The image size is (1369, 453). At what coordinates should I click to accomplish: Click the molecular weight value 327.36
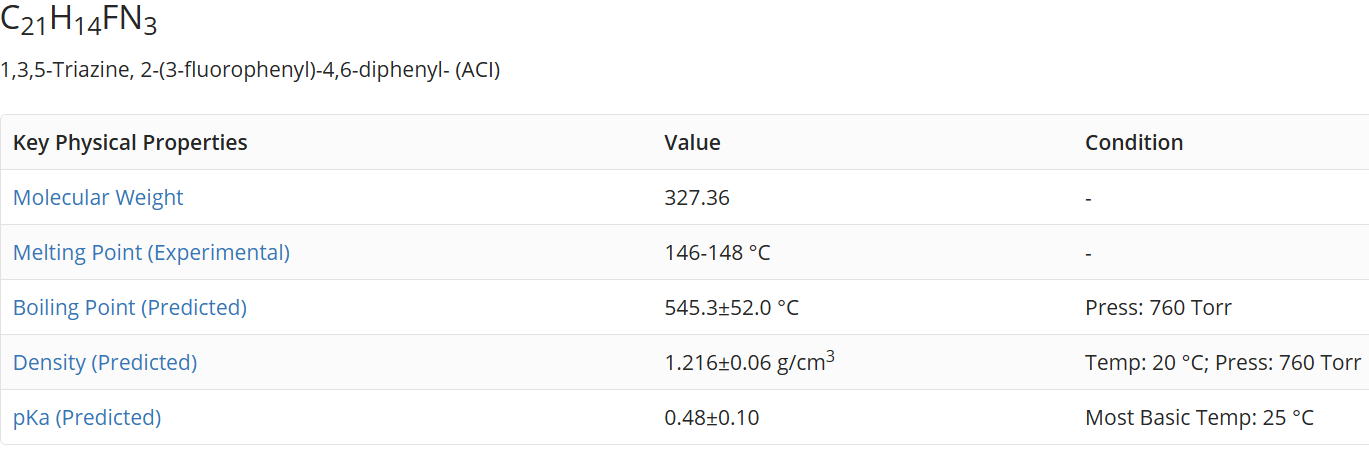tap(697, 198)
